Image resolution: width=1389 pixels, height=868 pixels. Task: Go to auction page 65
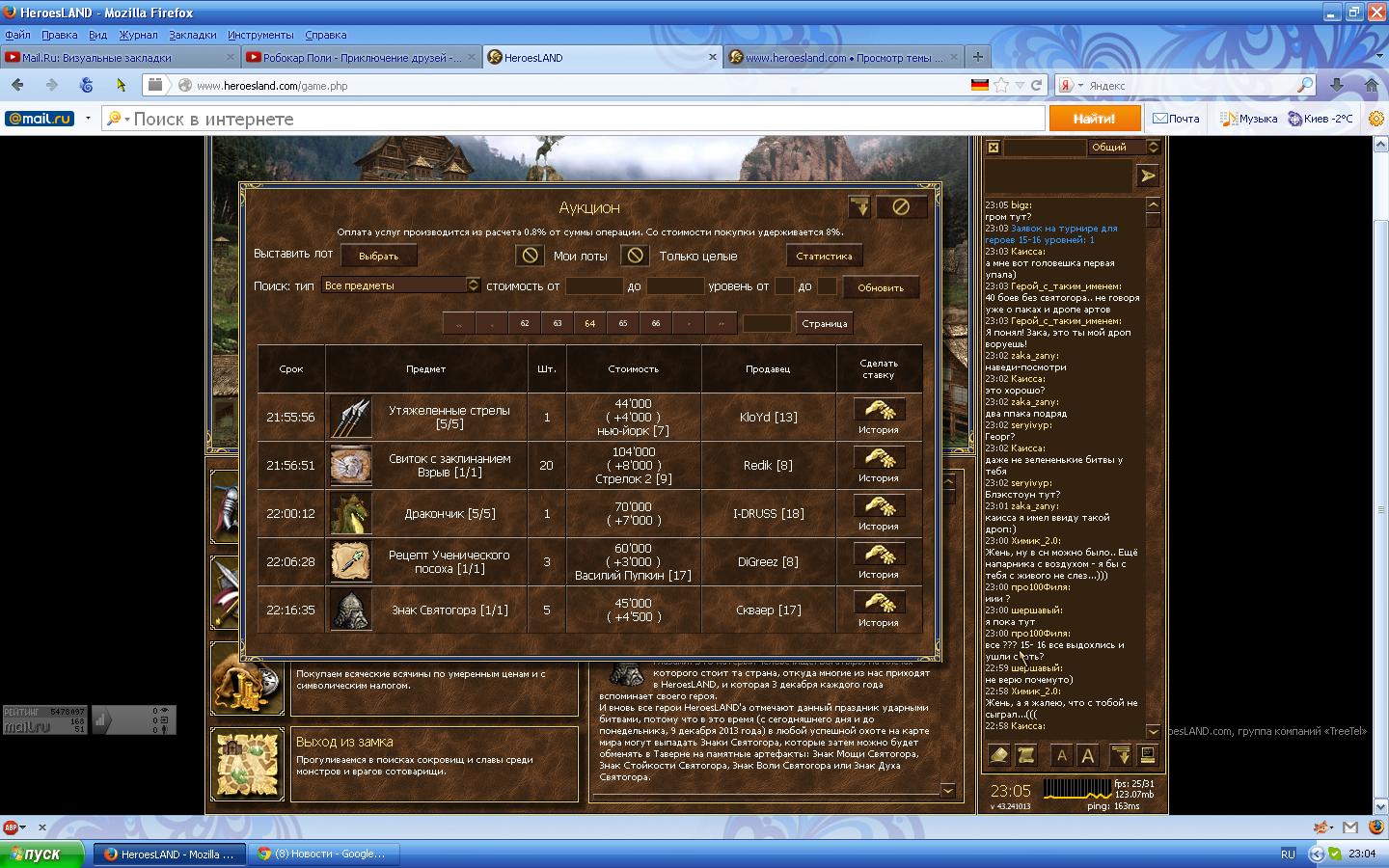tap(623, 323)
